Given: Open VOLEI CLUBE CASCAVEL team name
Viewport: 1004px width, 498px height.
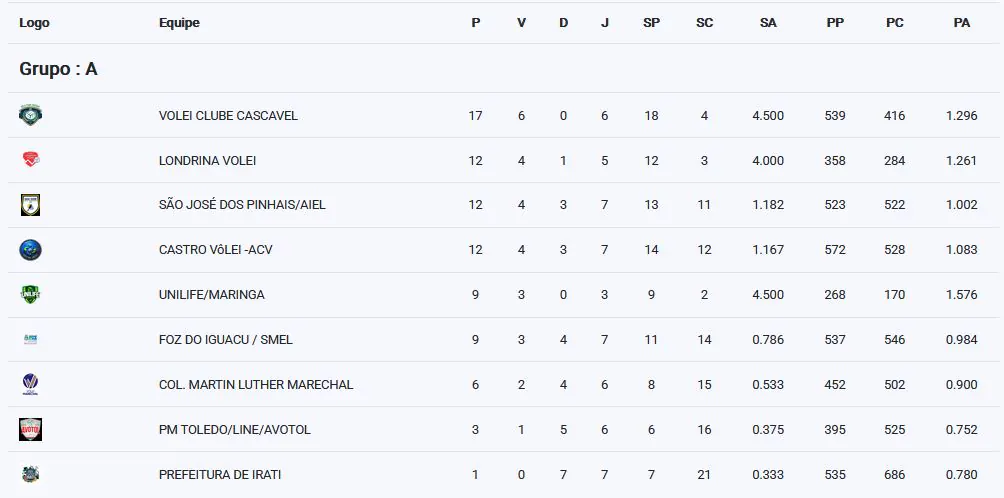Looking at the screenshot, I should coord(228,116).
